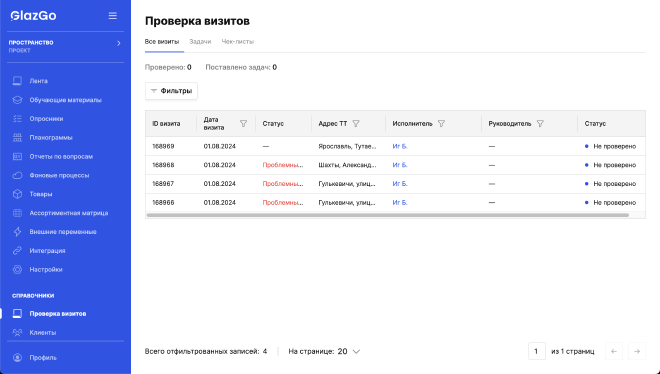
Task: Click the Профиль user icon
Action: pos(17,358)
